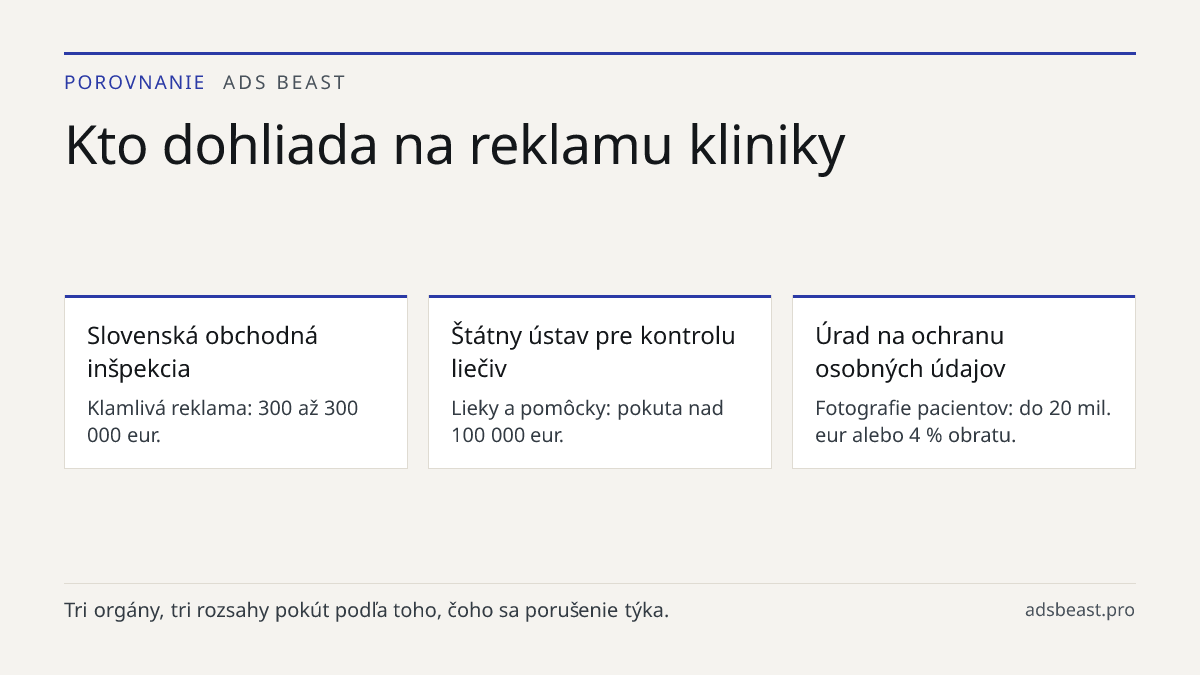The width and height of the screenshot is (1200, 675).
Task: Click the heading Kto dohliada na reklamu kliniky
Action: pyautogui.click(x=455, y=146)
